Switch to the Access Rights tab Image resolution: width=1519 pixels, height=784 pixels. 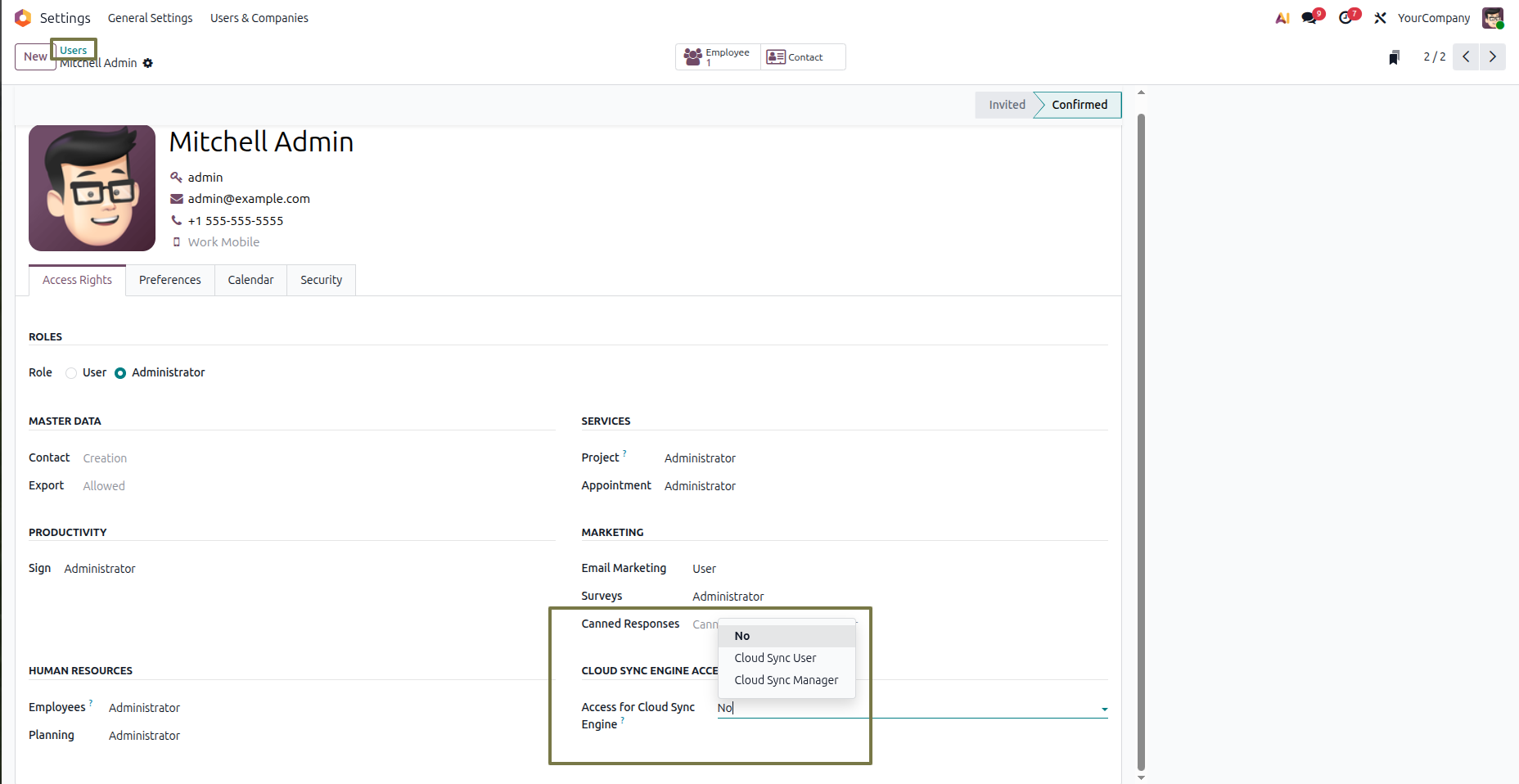click(77, 280)
